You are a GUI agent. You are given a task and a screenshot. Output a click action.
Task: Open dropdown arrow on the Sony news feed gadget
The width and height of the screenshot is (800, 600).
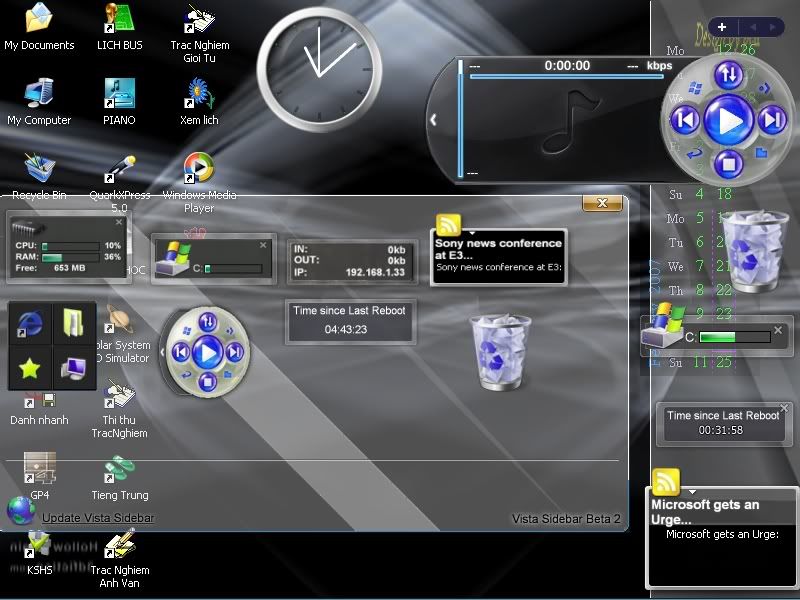coord(471,233)
